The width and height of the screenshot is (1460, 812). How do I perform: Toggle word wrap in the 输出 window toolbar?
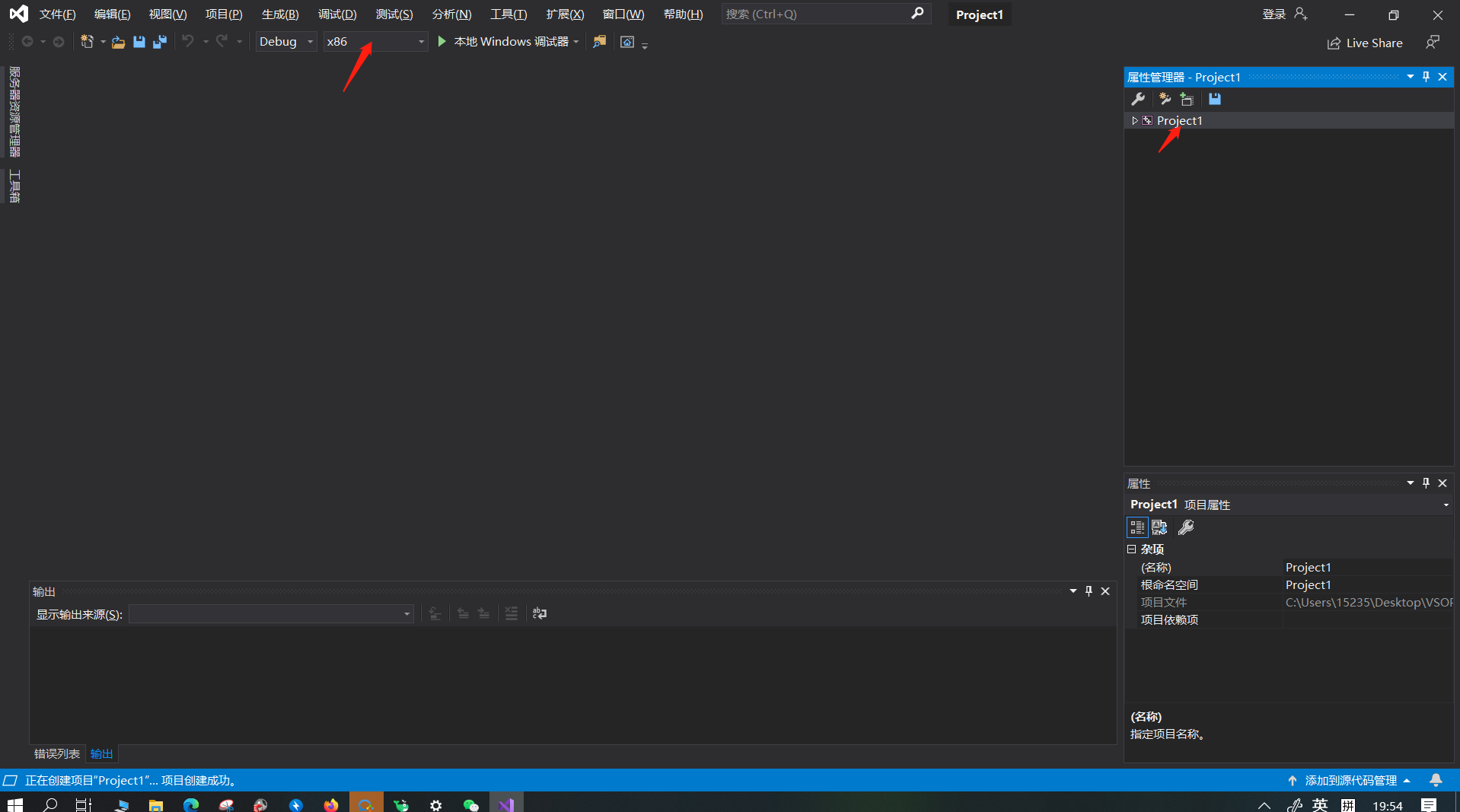540,613
